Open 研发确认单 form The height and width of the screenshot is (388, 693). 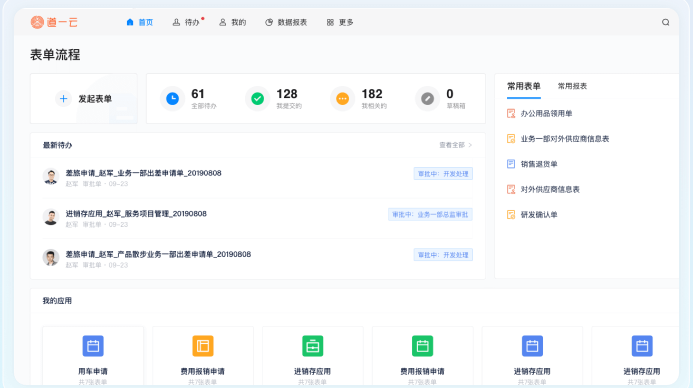pyautogui.click(x=539, y=214)
